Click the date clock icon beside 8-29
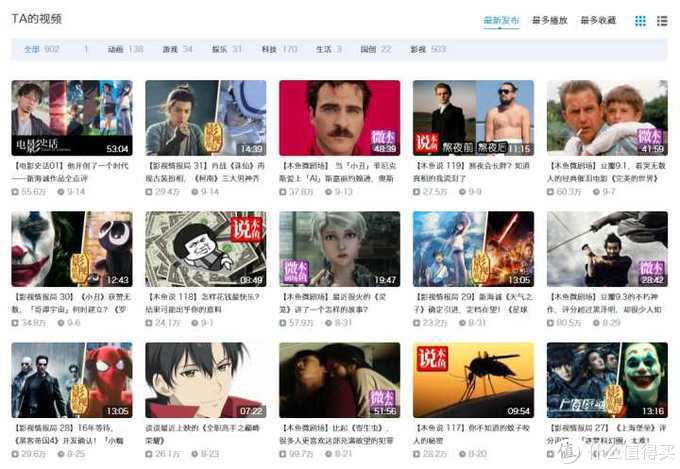This screenshot has width=680, height=469. click(x=596, y=323)
